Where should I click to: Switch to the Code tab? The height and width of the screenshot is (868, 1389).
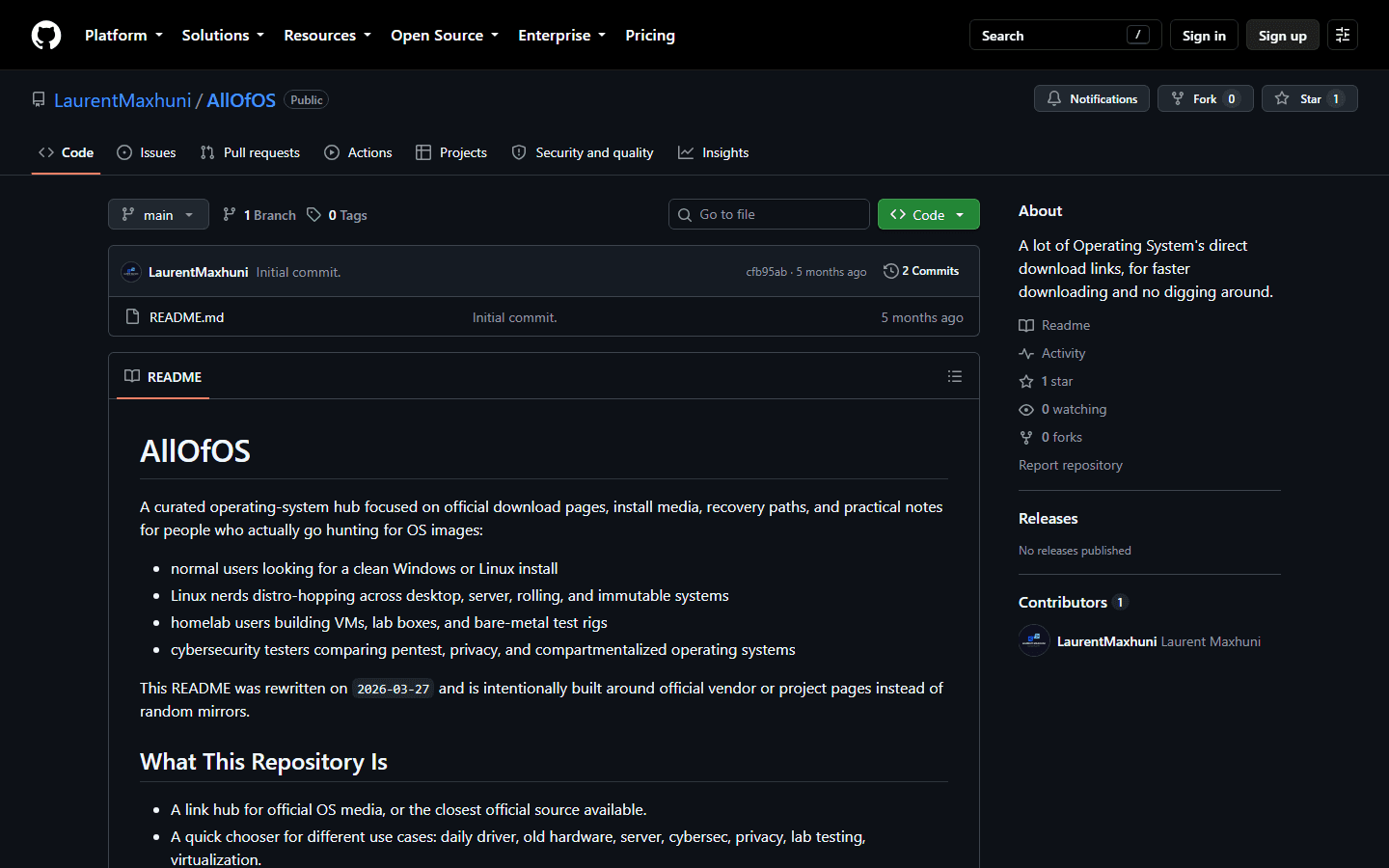(x=66, y=152)
